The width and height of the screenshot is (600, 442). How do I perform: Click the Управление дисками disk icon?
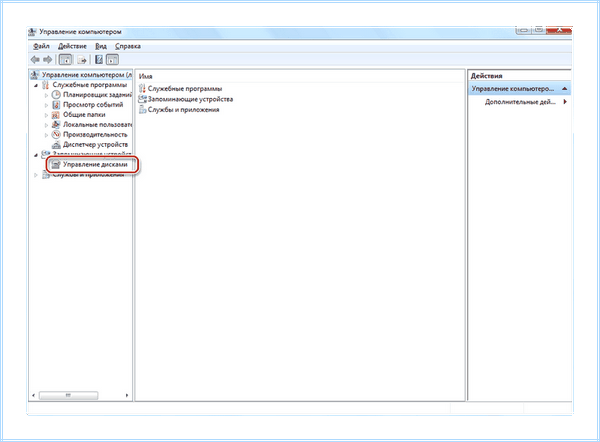[x=56, y=165]
